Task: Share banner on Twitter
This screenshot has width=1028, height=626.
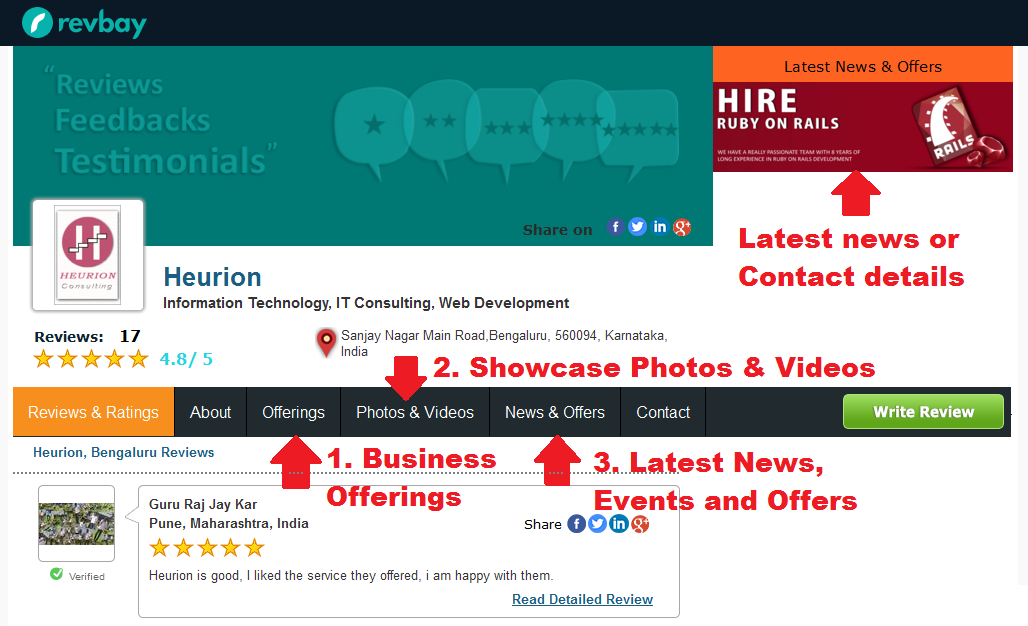Action: [x=637, y=227]
